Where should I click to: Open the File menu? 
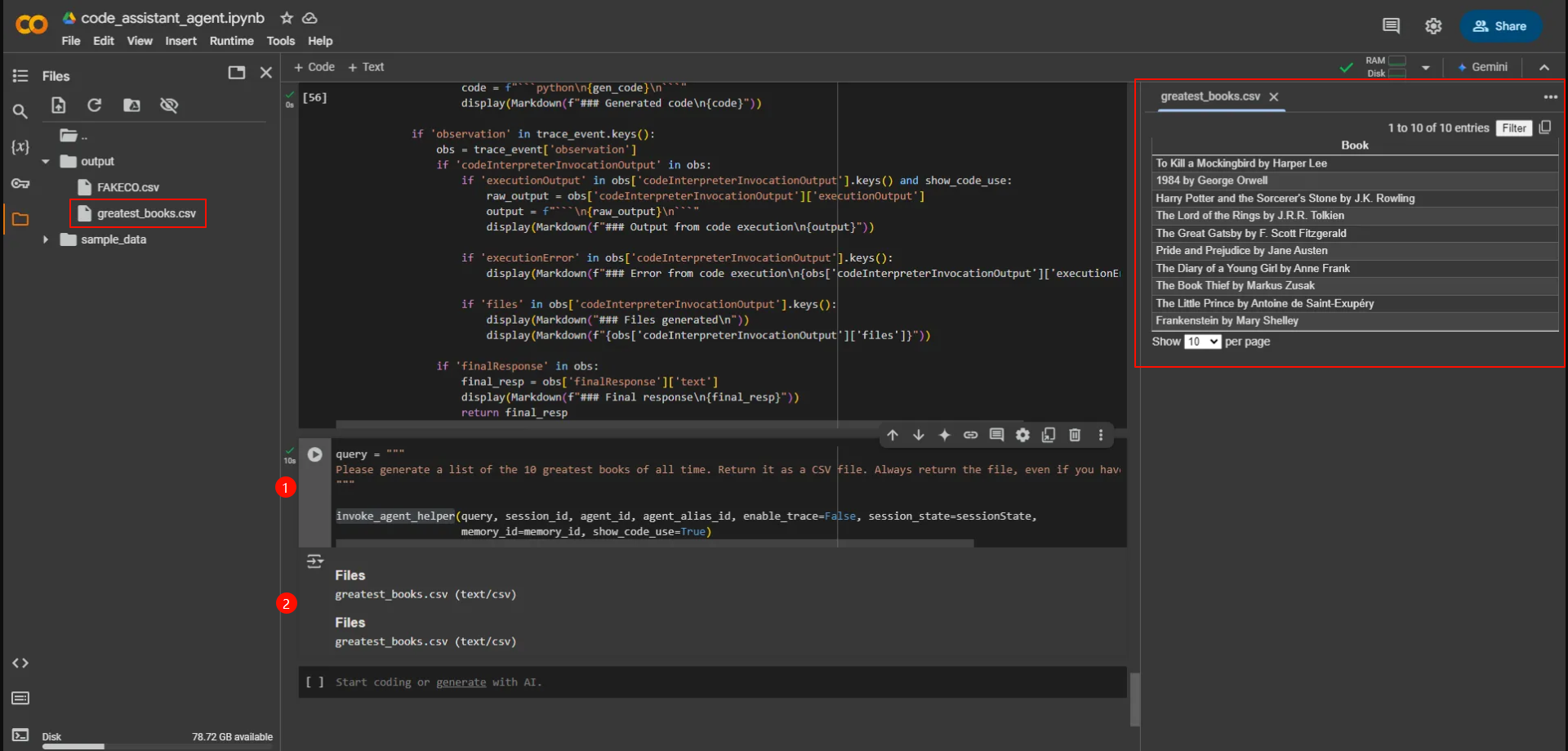point(71,41)
